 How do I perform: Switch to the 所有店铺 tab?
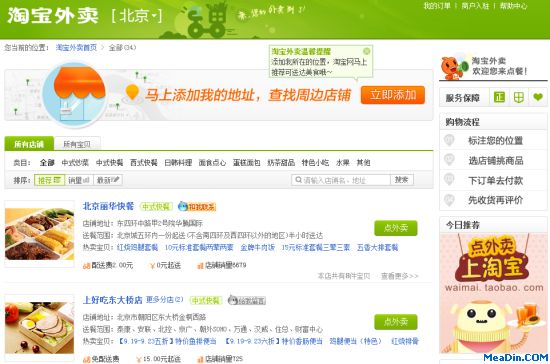point(29,144)
